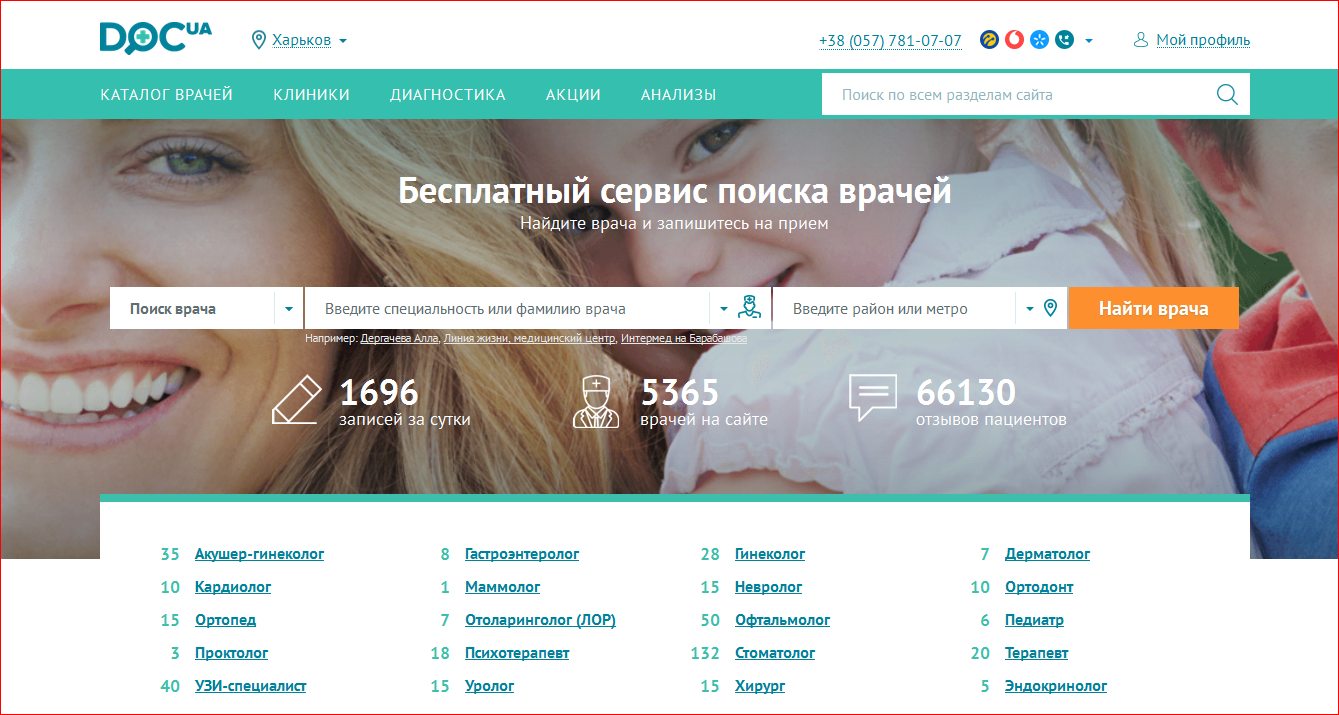Open УЗИ-специалист specialty link
The image size is (1339, 715).
click(x=250, y=686)
